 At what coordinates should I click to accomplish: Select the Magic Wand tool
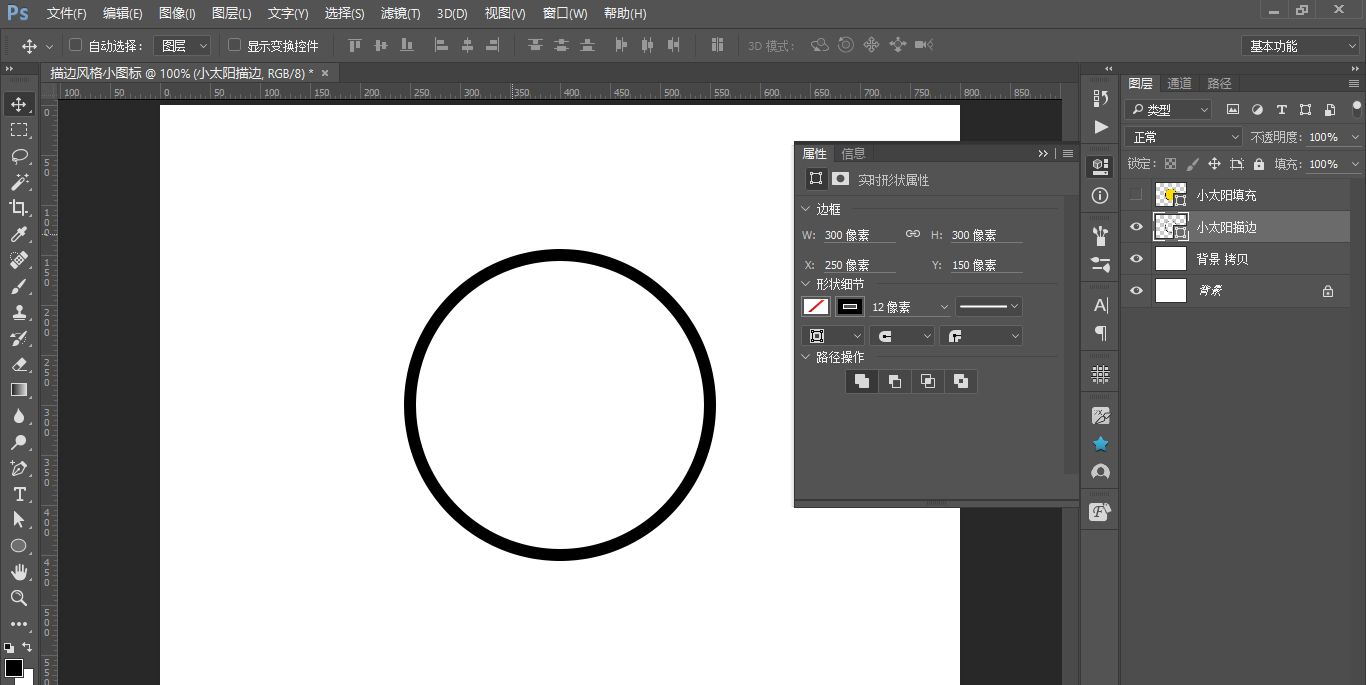19,182
